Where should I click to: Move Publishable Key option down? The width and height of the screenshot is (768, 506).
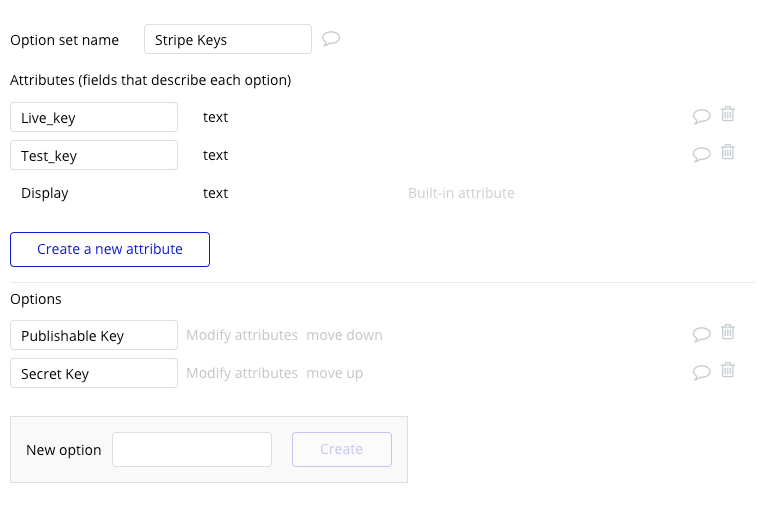(x=344, y=335)
